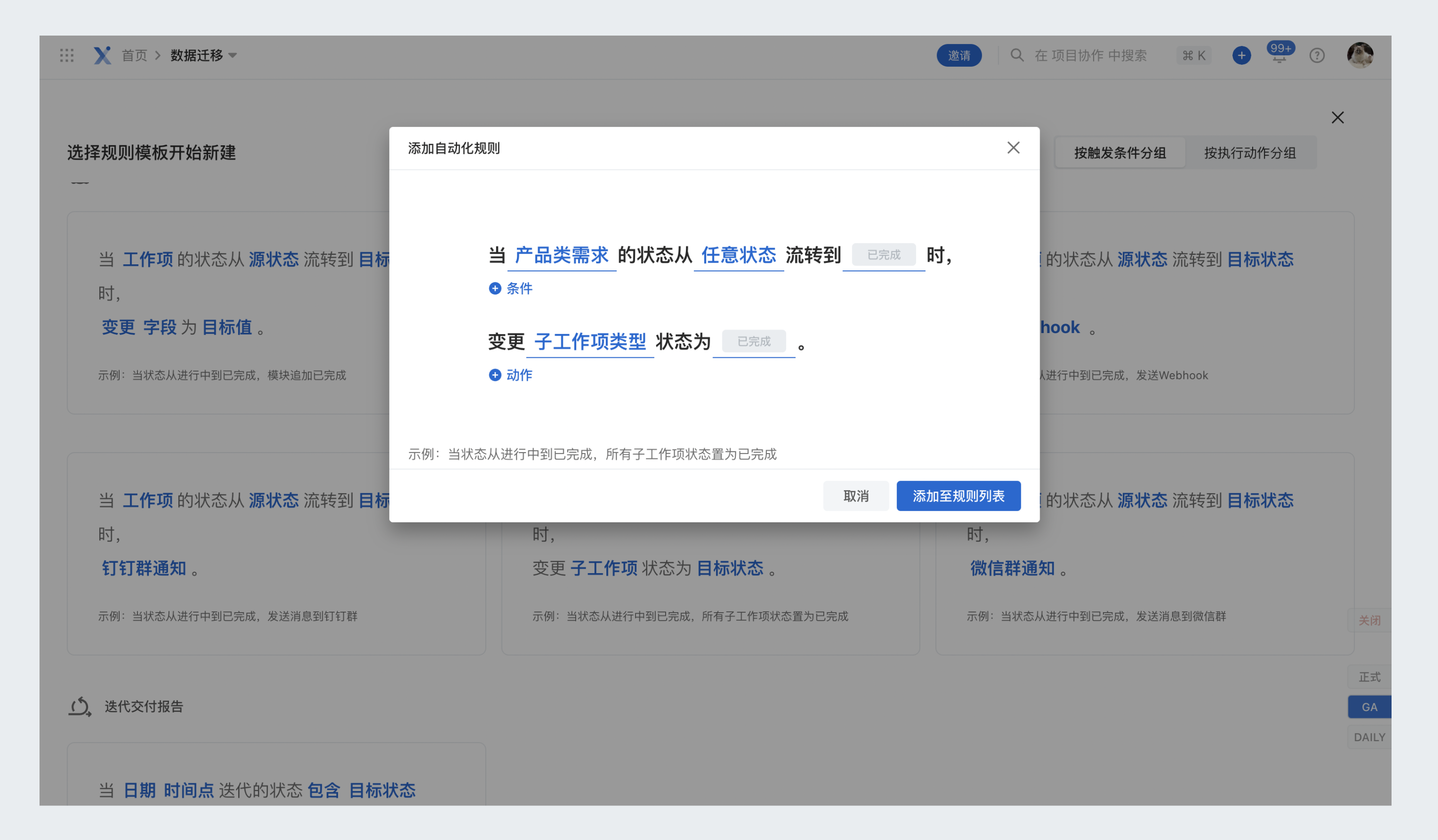
Task: Close the rule template page
Action: [1337, 118]
